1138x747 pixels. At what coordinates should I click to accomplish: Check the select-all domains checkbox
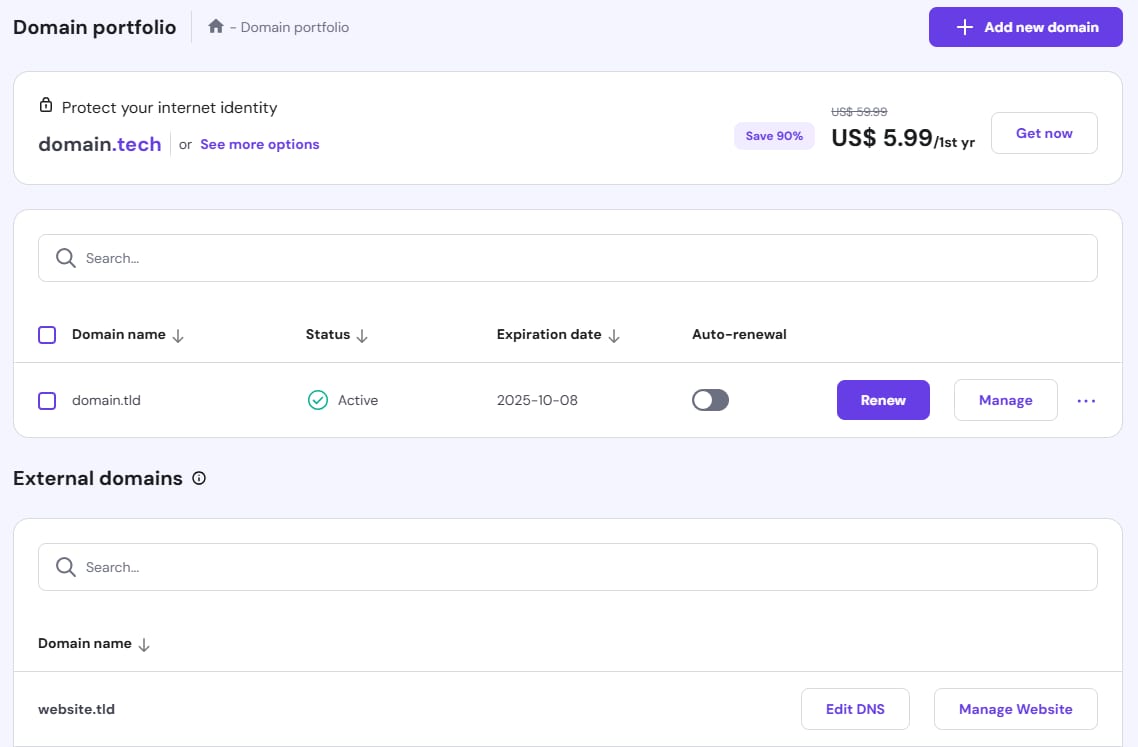pyautogui.click(x=47, y=335)
